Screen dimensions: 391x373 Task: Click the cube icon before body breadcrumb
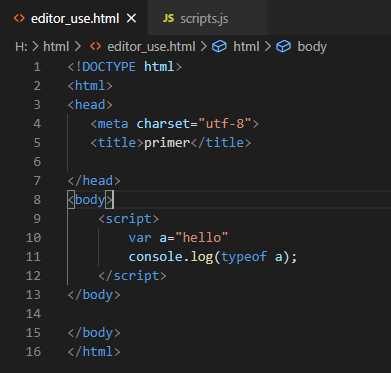point(283,47)
